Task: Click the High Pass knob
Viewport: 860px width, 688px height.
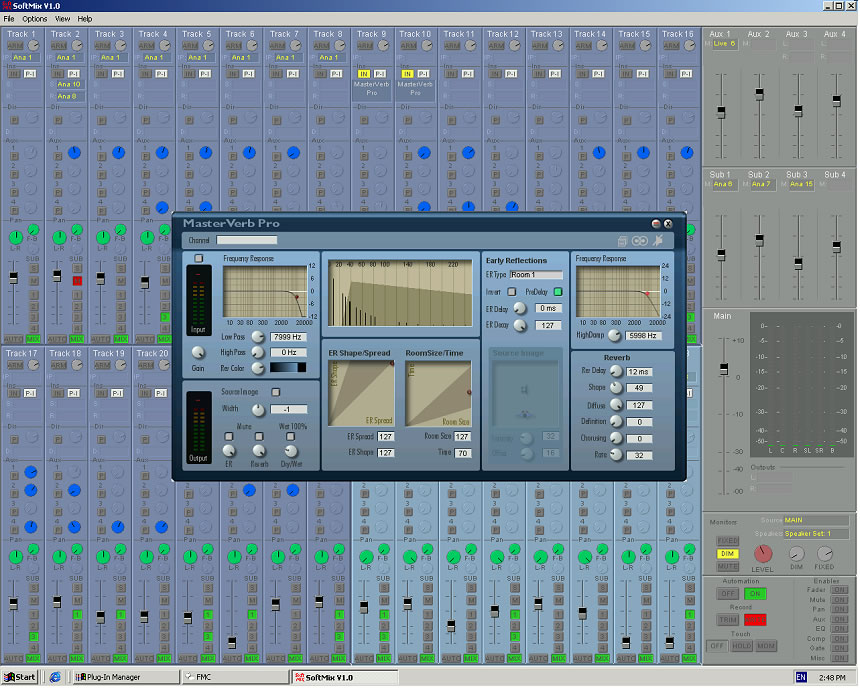Action: (x=258, y=352)
